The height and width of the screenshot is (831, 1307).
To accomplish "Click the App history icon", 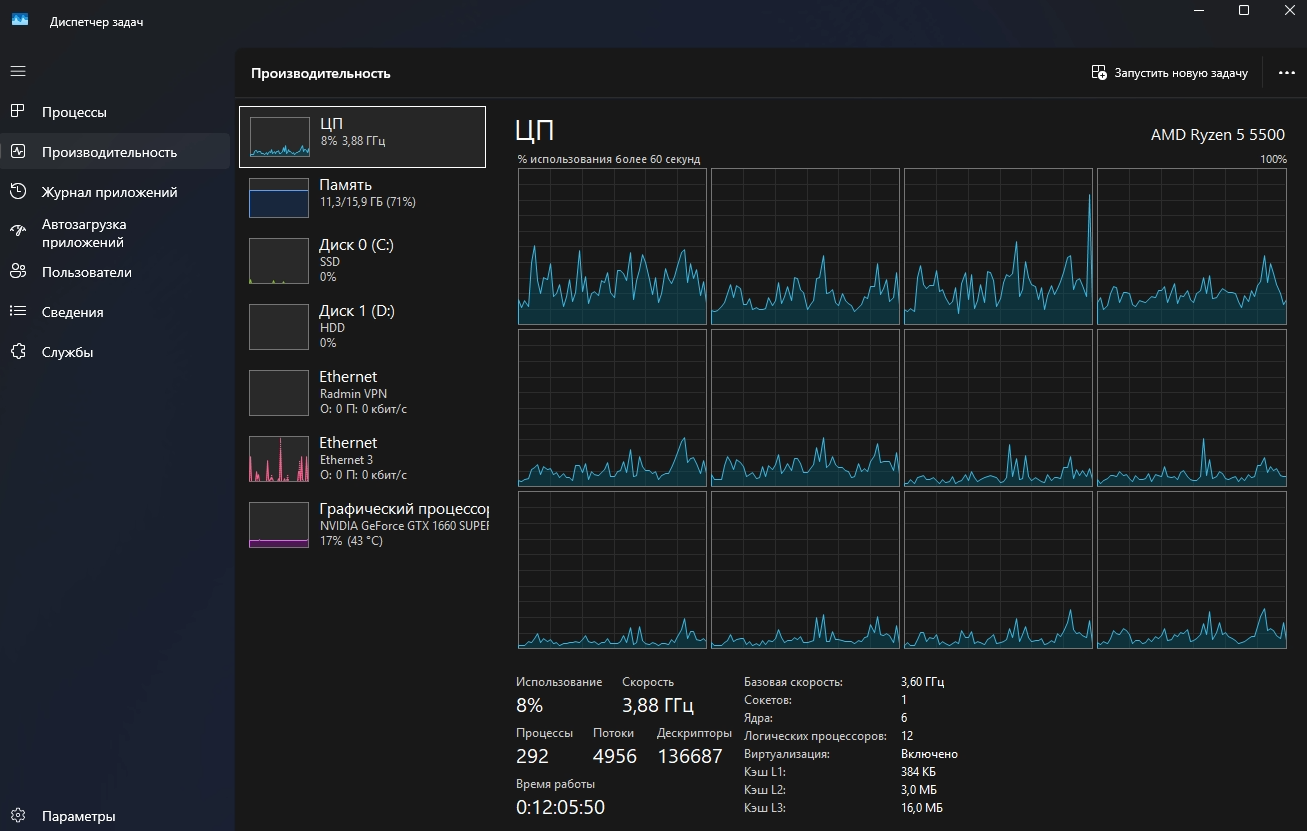I will (x=18, y=192).
